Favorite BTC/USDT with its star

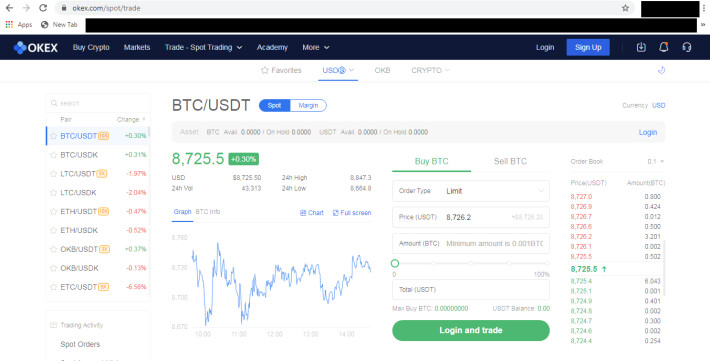coord(53,136)
